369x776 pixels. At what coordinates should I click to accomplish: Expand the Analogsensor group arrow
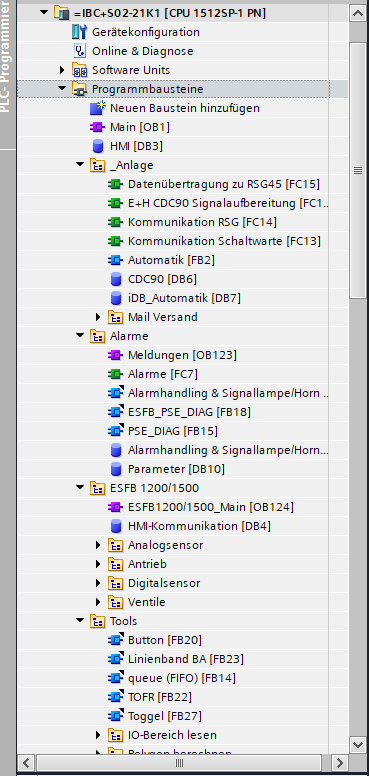(x=98, y=545)
